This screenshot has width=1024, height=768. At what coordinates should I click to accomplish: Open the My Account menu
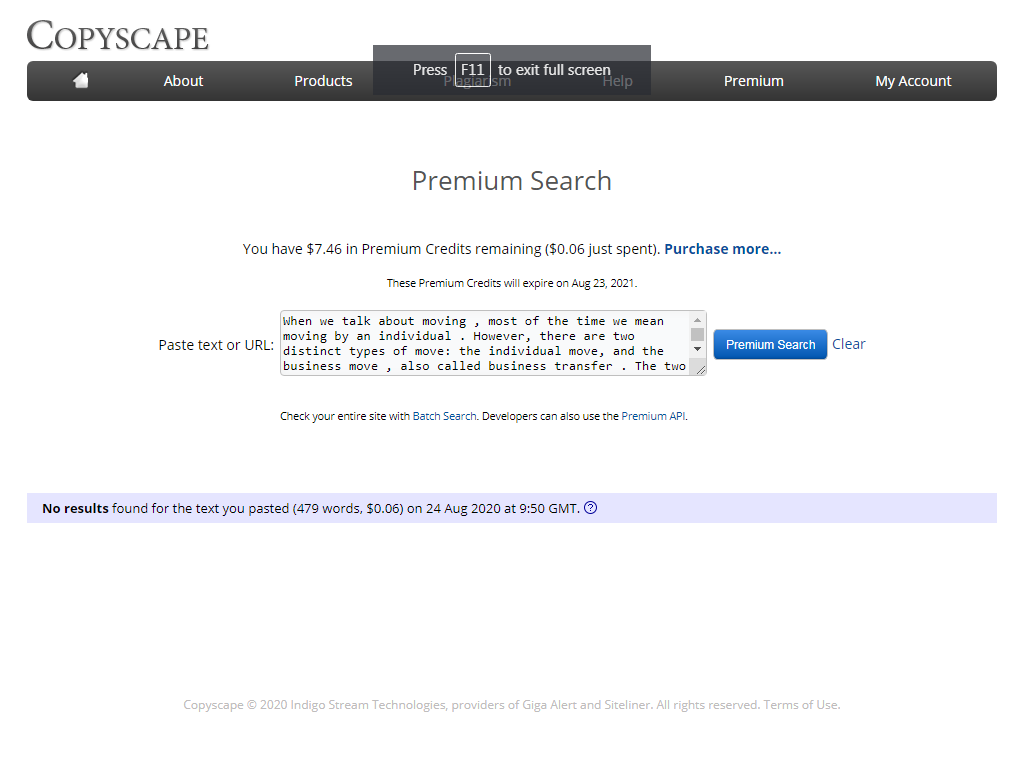pos(913,81)
